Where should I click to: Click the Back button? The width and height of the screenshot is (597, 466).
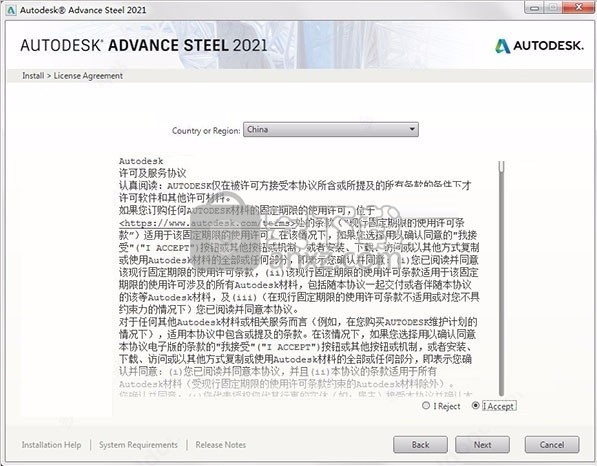[420, 445]
